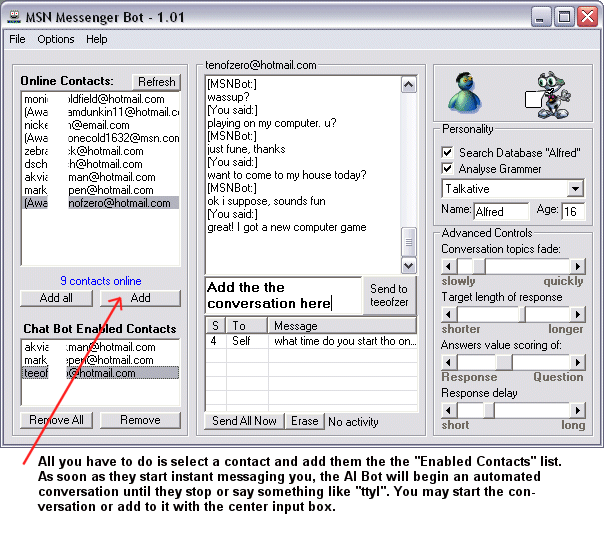Click right arrow of Conversation topics fade slider
The image size is (604, 538).
click(577, 266)
